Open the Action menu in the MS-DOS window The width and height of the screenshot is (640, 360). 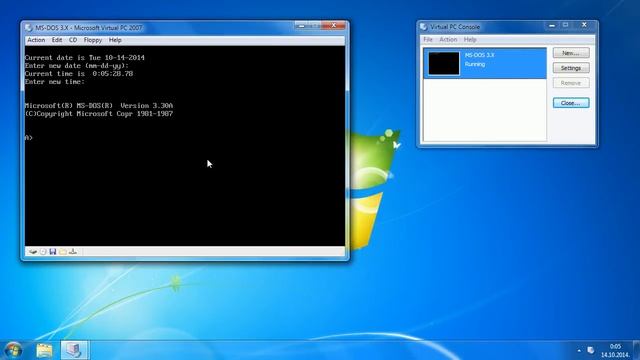point(36,40)
